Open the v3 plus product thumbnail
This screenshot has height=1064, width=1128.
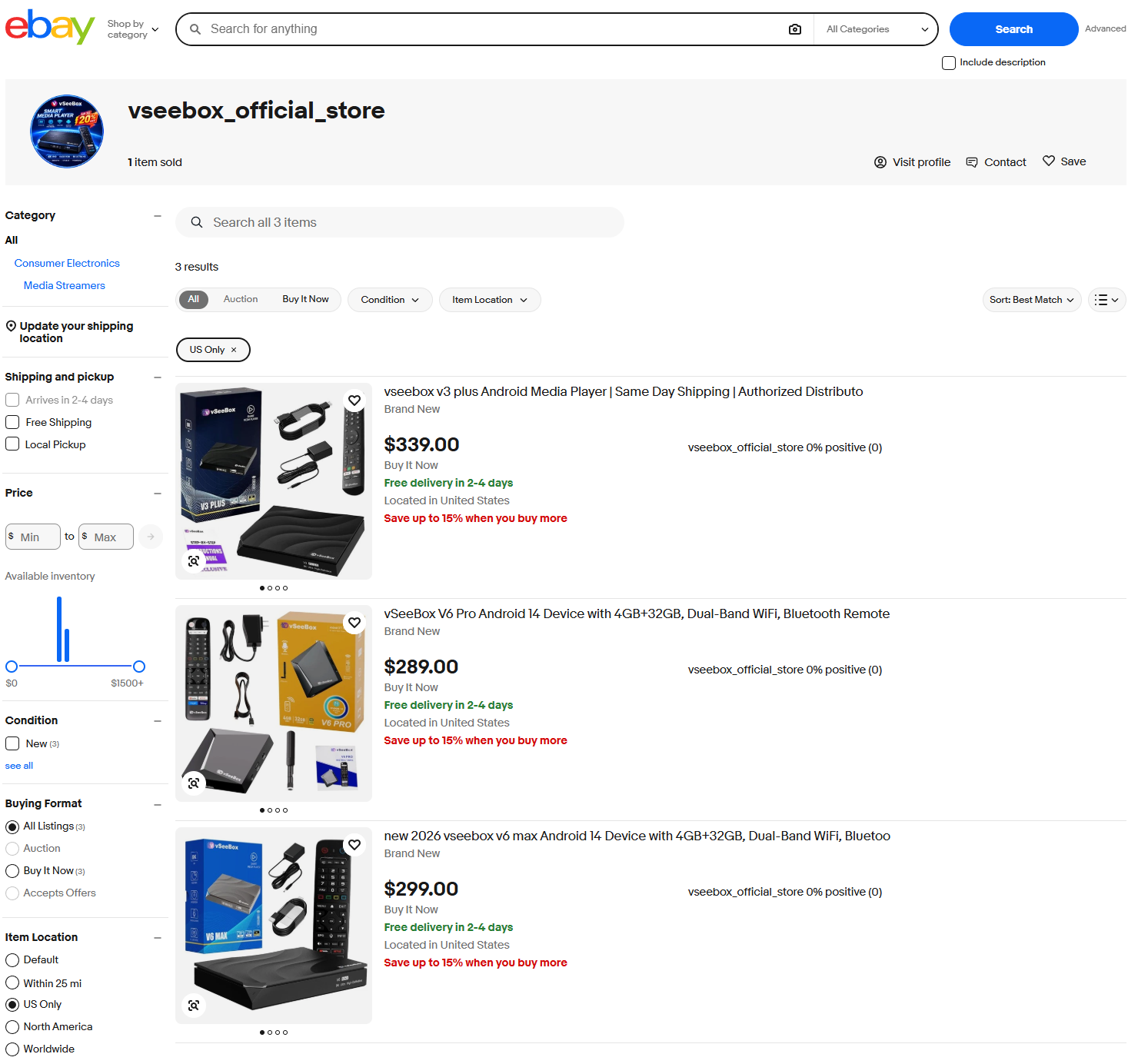click(x=274, y=481)
